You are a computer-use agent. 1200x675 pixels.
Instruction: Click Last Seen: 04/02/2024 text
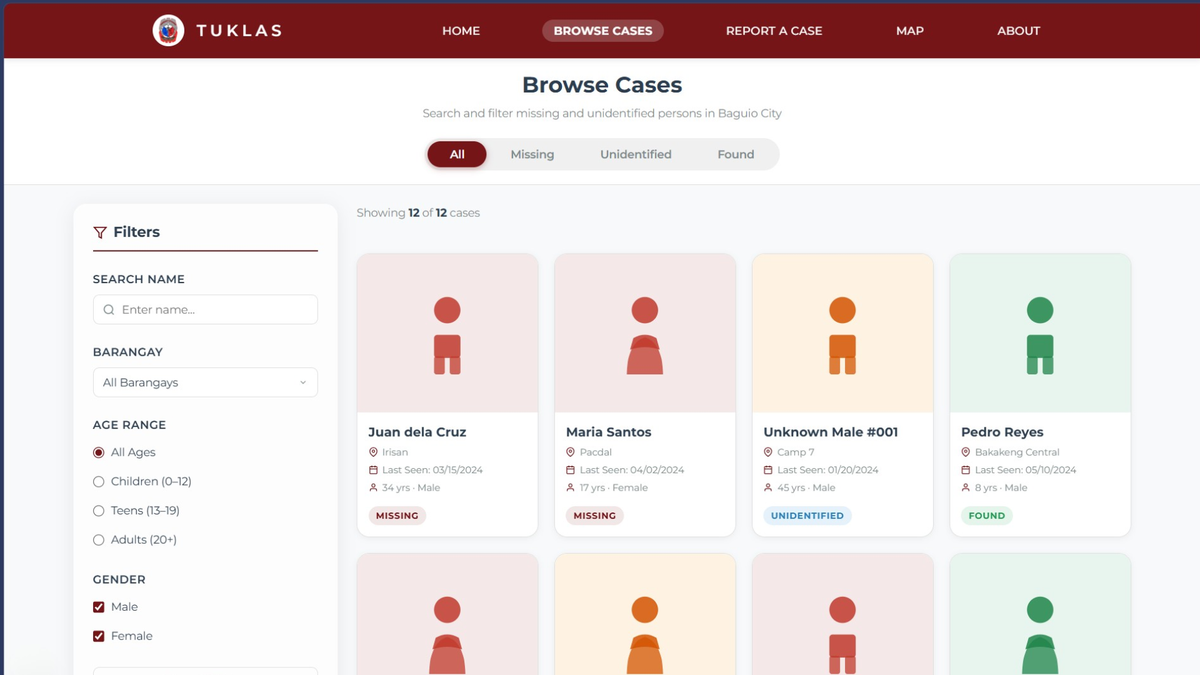pos(630,470)
